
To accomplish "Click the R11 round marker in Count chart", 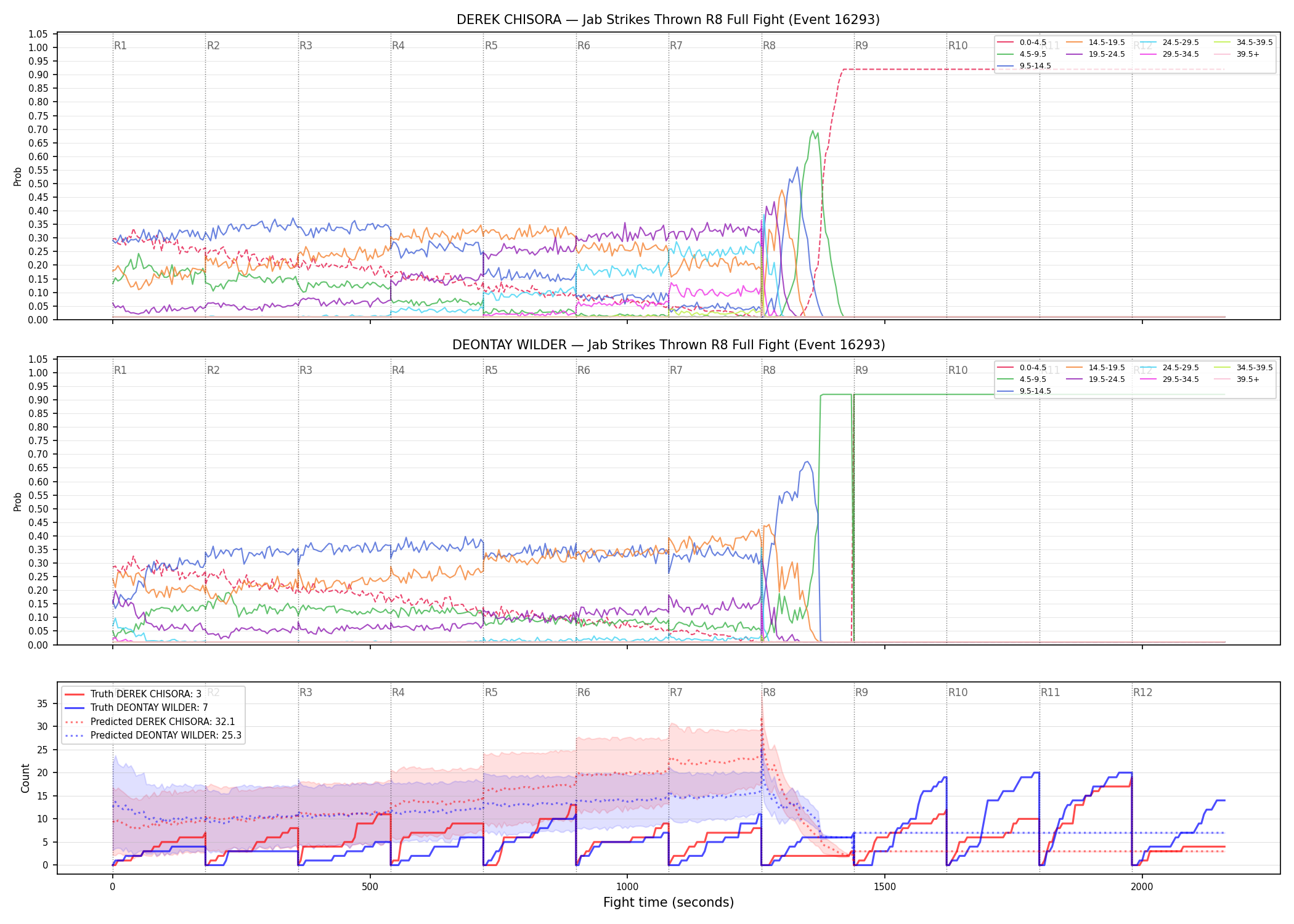I will (x=1050, y=692).
